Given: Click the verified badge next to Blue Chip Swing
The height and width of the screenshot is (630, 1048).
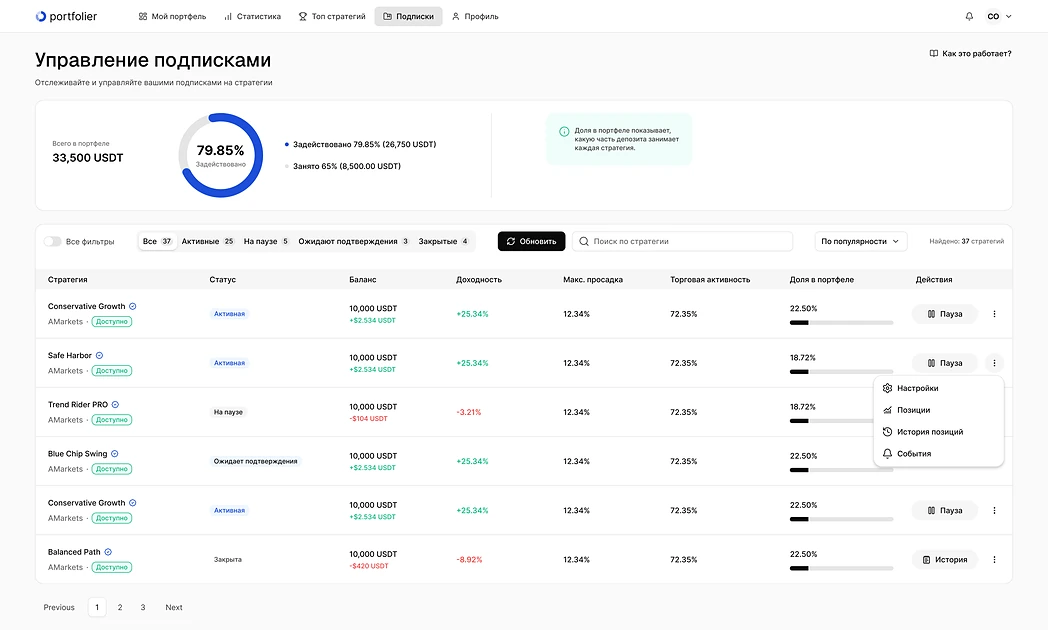Looking at the screenshot, I should point(115,454).
